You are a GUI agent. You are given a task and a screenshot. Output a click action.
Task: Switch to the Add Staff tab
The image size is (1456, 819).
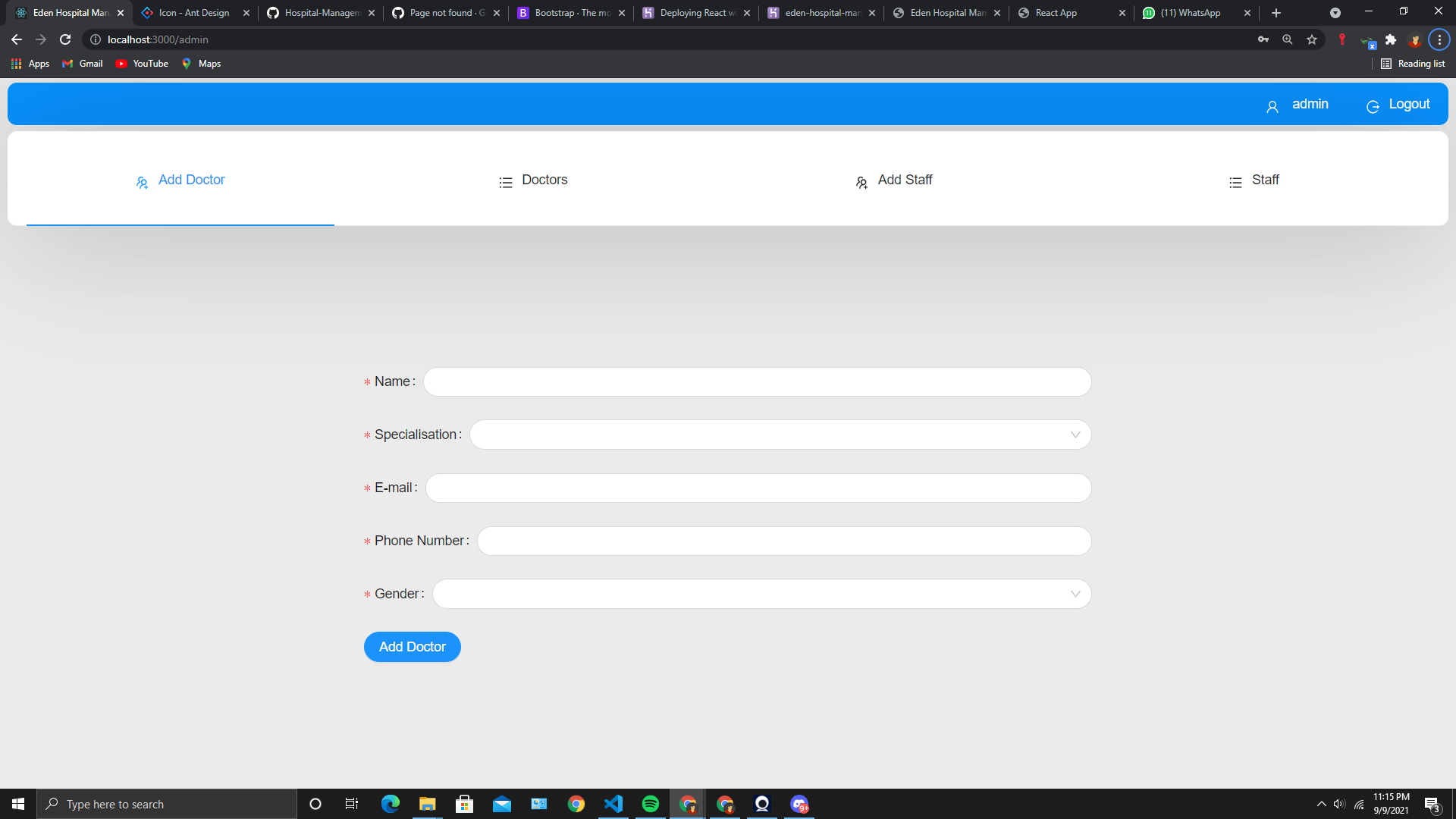click(x=905, y=180)
